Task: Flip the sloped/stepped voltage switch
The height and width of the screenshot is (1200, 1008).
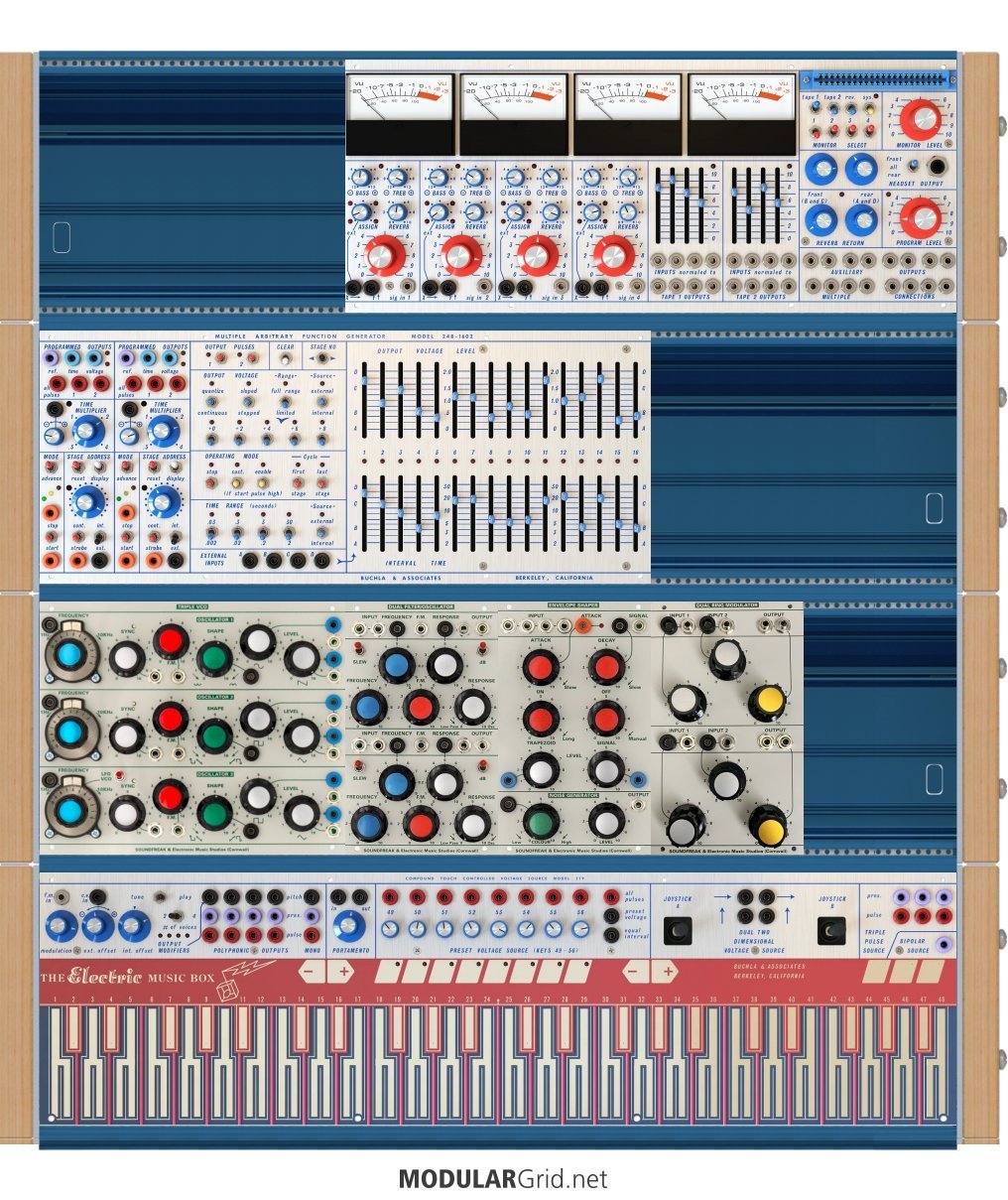Action: click(x=248, y=402)
